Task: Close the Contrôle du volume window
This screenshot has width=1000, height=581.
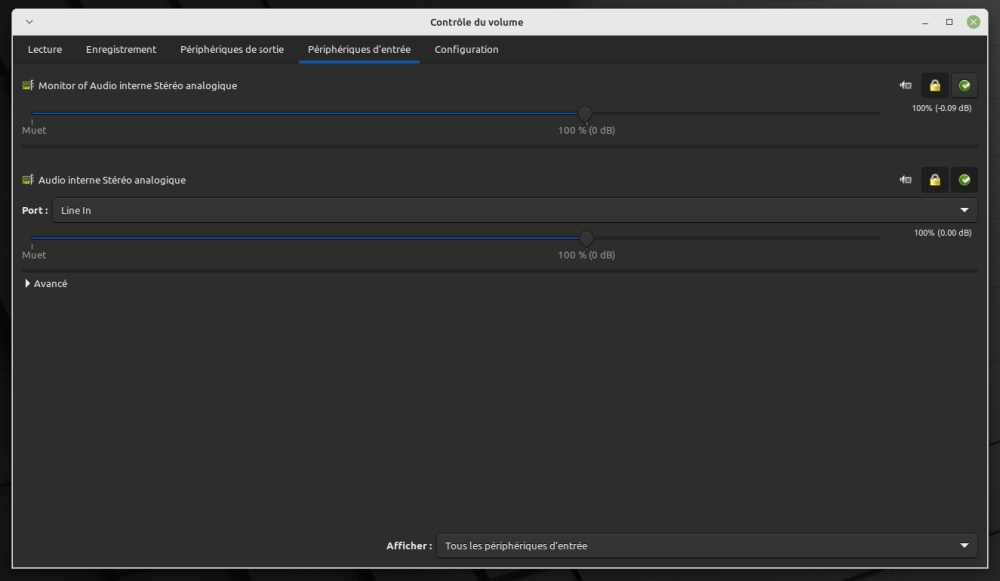Action: (973, 22)
